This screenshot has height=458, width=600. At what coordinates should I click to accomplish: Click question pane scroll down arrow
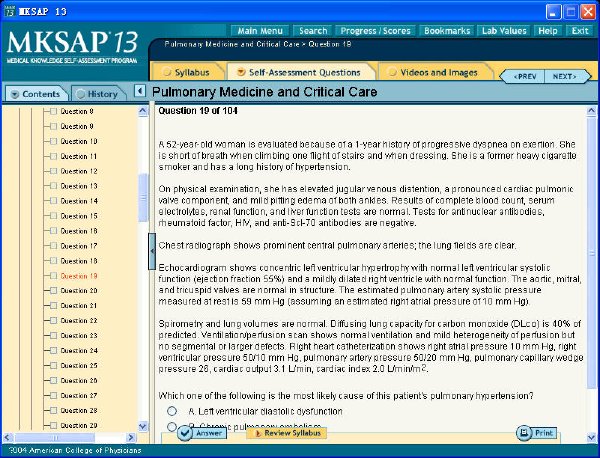[591, 437]
